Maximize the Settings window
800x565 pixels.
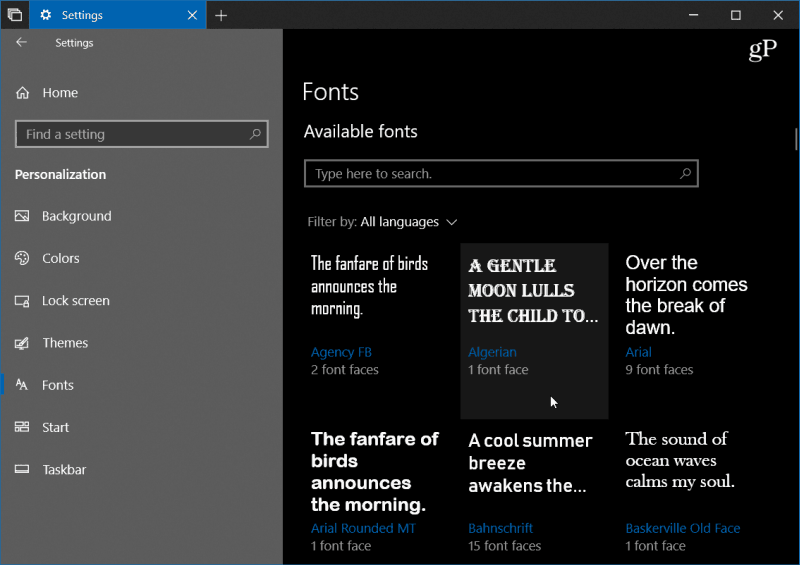tap(736, 15)
